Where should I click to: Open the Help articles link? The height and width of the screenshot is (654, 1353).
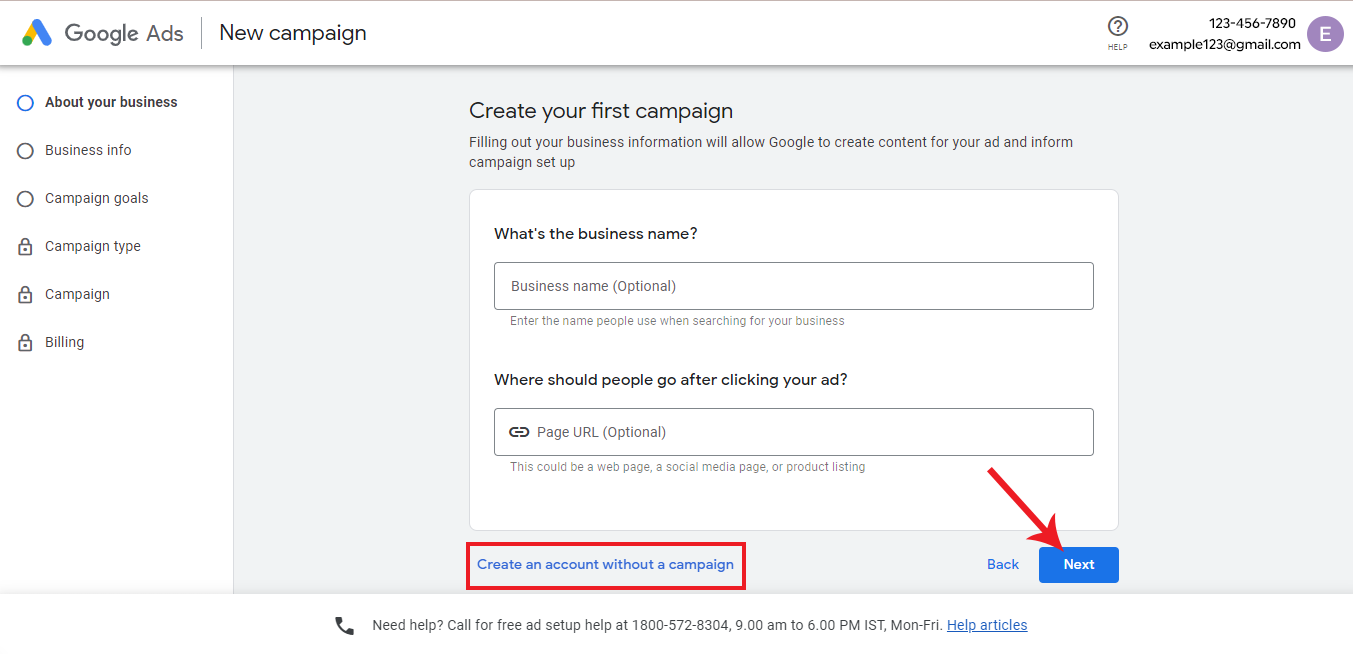pos(987,625)
